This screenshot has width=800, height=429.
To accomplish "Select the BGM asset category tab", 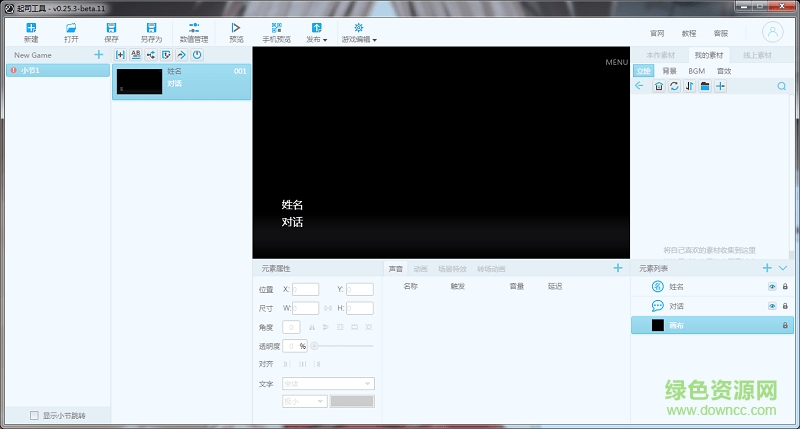I will (x=696, y=71).
